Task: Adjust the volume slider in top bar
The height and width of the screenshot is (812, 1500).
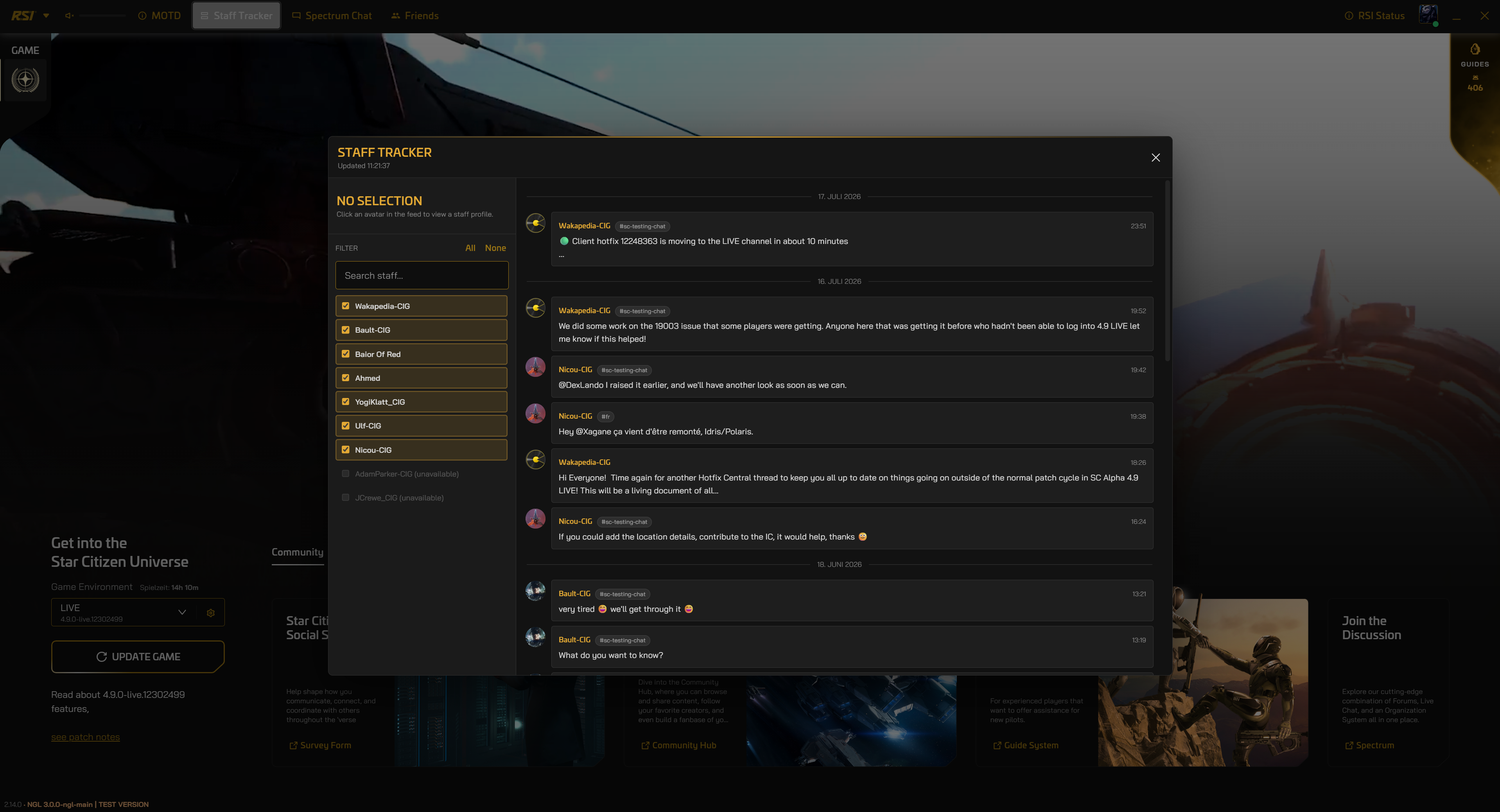Action: click(x=102, y=16)
